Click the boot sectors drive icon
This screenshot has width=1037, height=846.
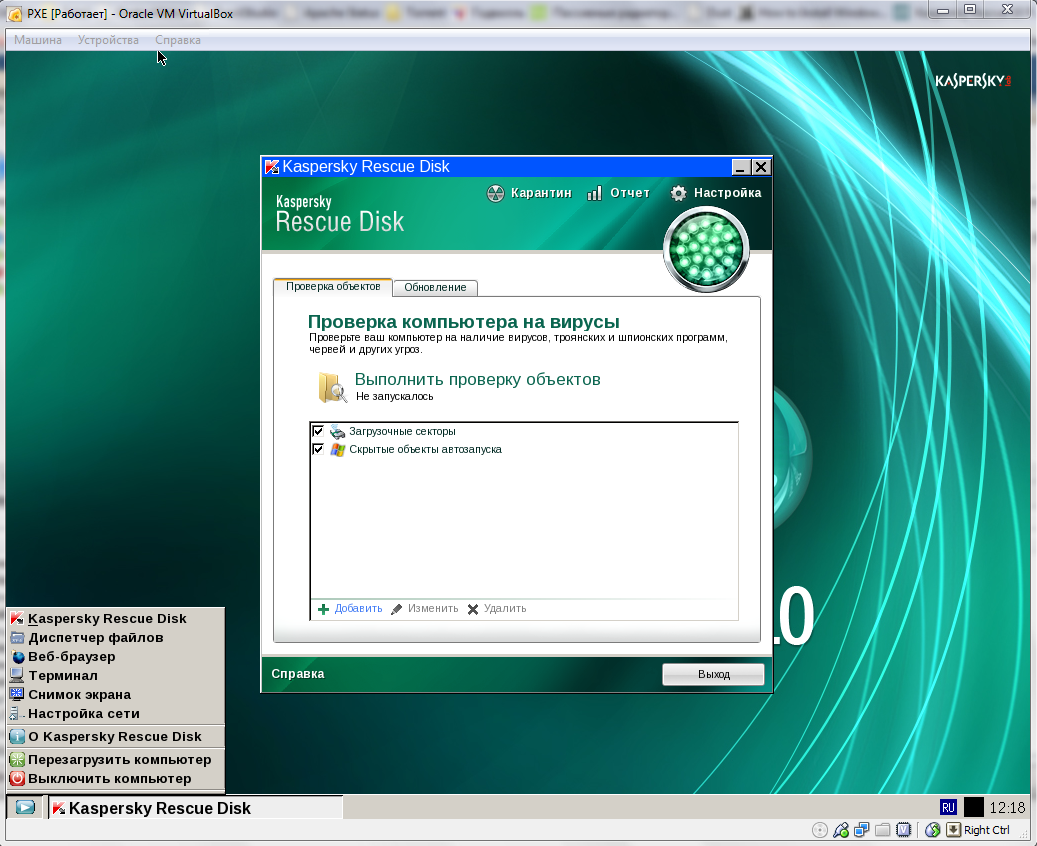pos(337,432)
